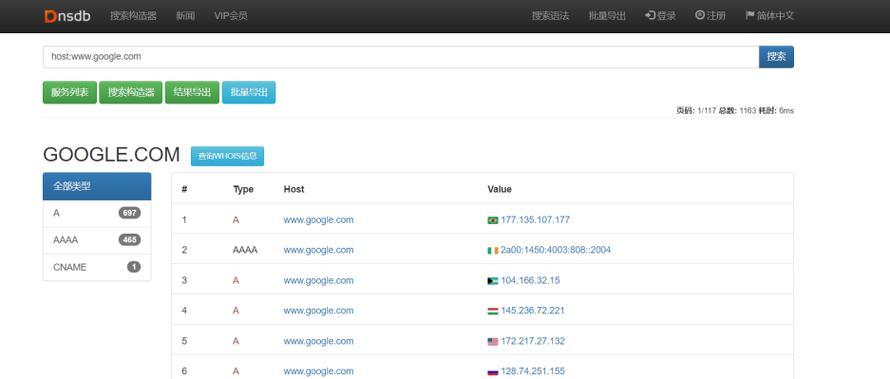The height and width of the screenshot is (379, 890).
Task: Click the flag beside 104.166.32.15
Action: 493,281
